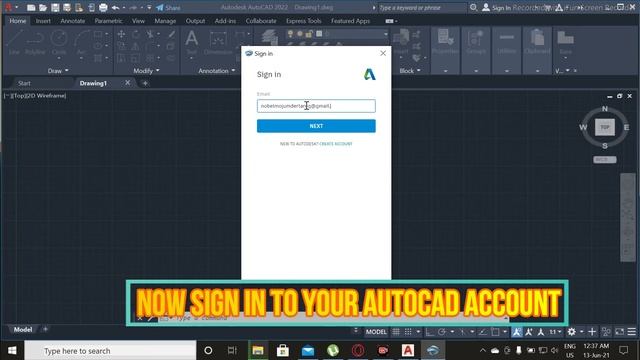Open the Parametric ribbon tab
This screenshot has height=360, width=640.
[x=108, y=21]
